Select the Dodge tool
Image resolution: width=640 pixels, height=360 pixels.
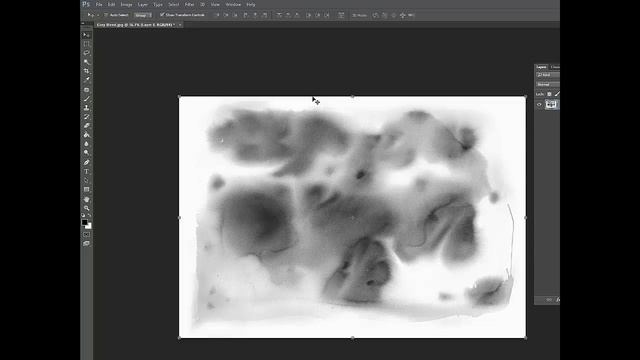pos(86,153)
